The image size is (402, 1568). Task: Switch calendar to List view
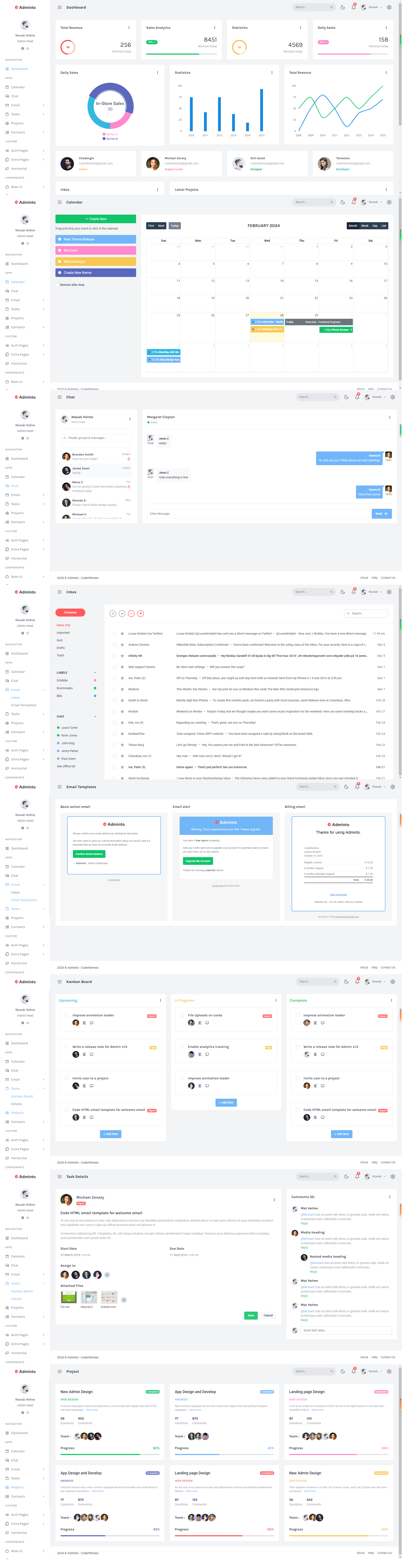coord(384,226)
